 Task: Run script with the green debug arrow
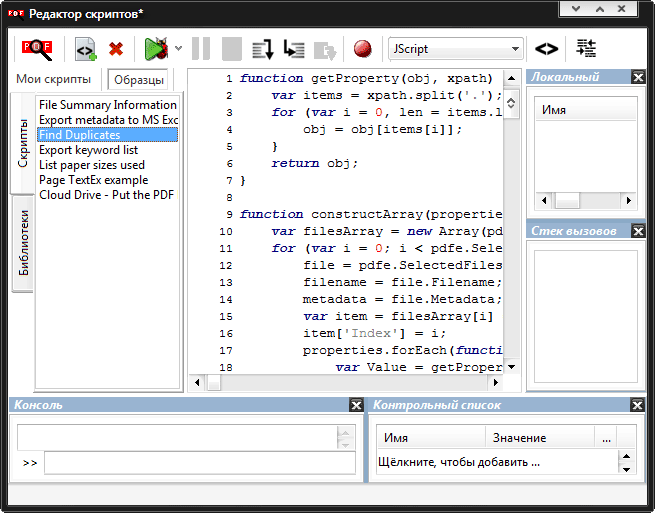(x=156, y=49)
